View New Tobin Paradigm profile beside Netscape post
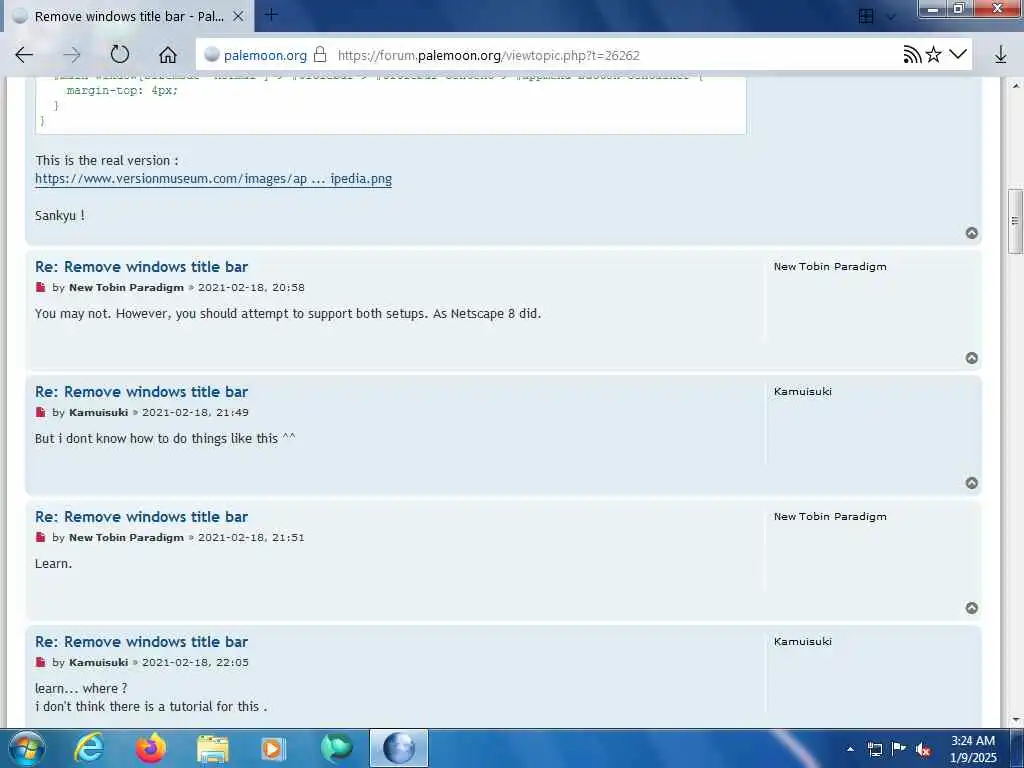The image size is (1024, 768). [830, 266]
